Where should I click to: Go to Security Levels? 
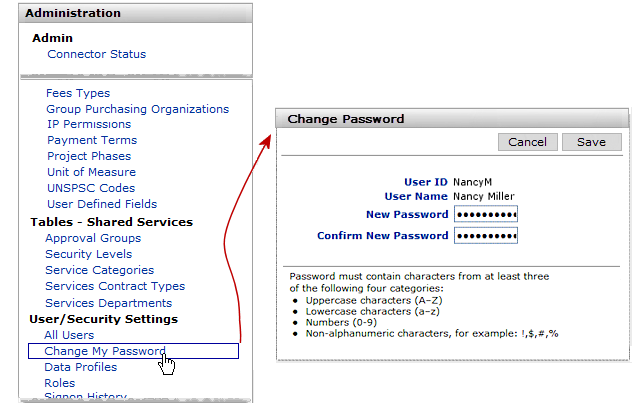(x=88, y=254)
